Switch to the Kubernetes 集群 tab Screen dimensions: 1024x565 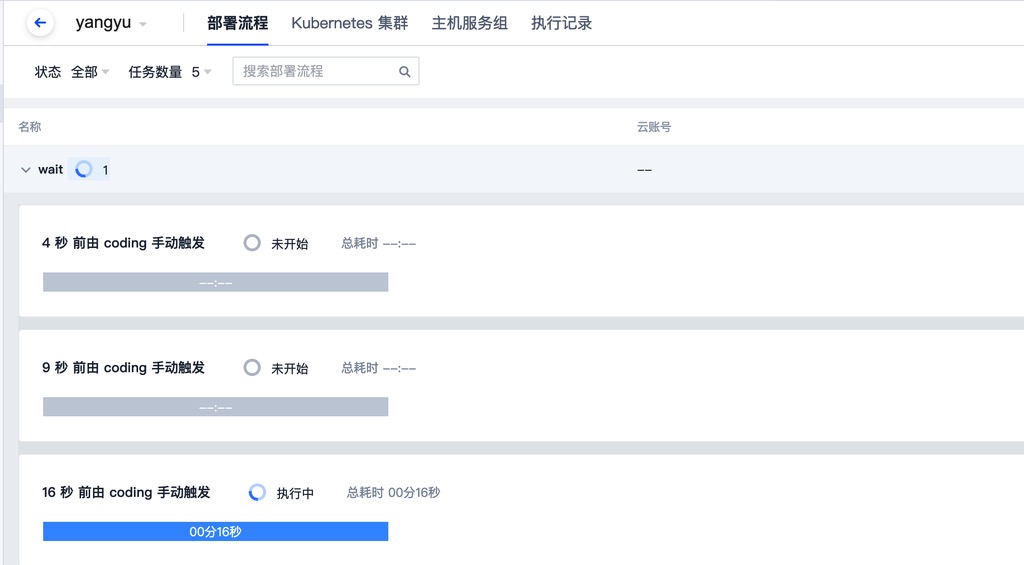pyautogui.click(x=349, y=23)
